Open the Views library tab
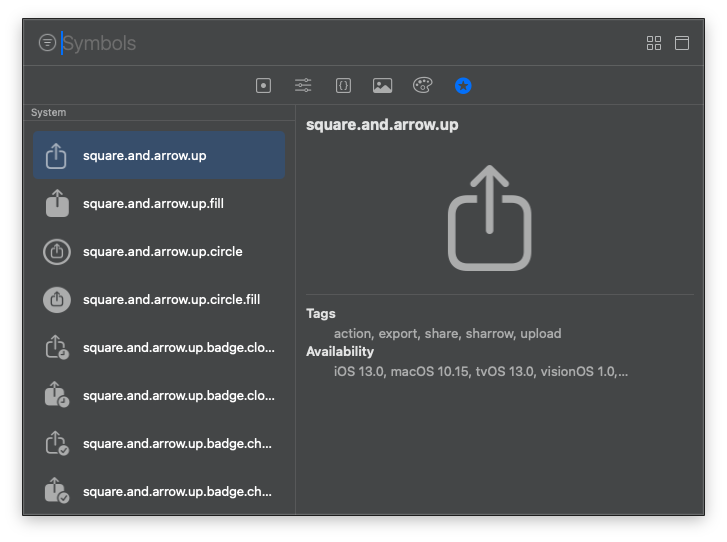The image size is (727, 542). tap(264, 86)
